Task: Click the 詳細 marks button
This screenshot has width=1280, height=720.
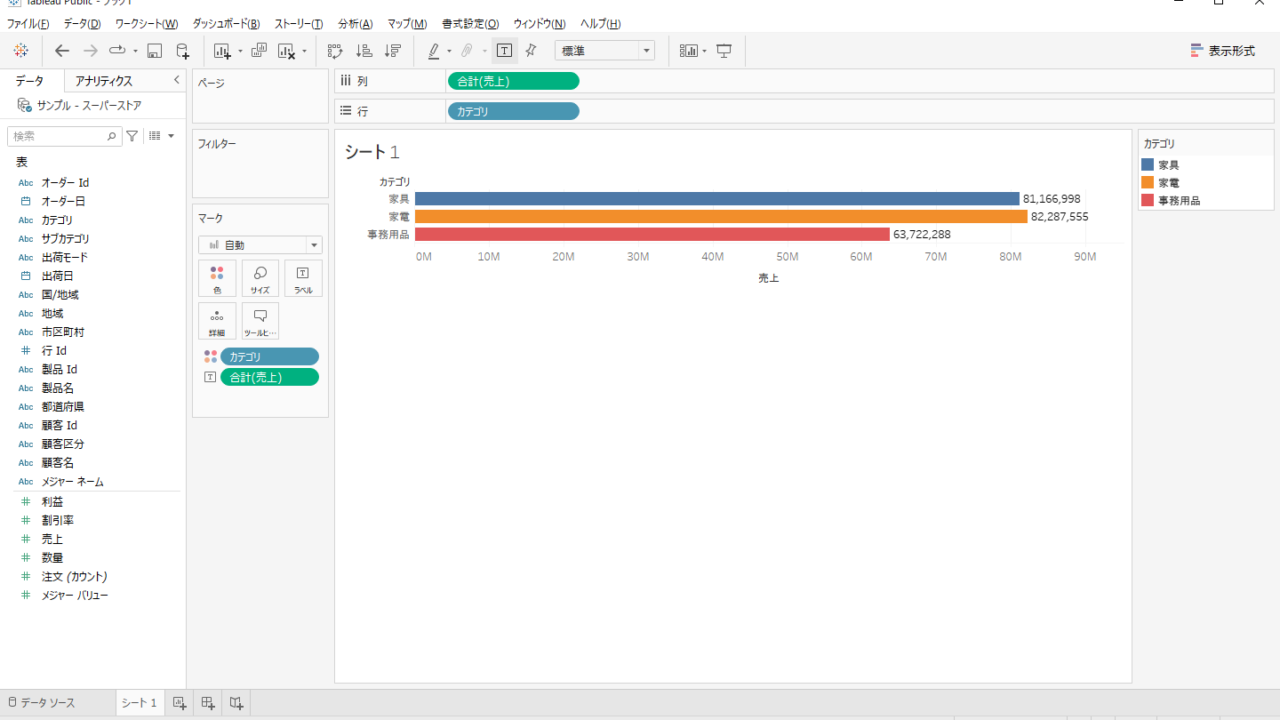Action: 217,321
